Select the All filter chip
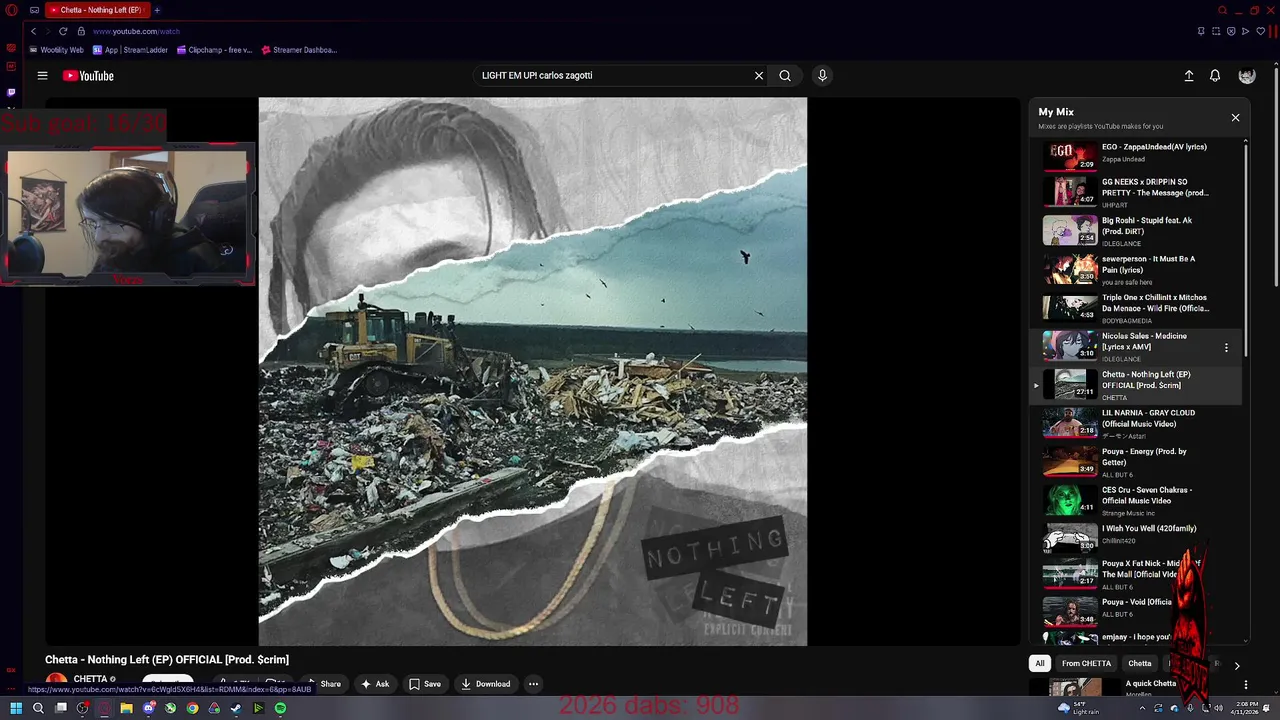 click(1040, 663)
